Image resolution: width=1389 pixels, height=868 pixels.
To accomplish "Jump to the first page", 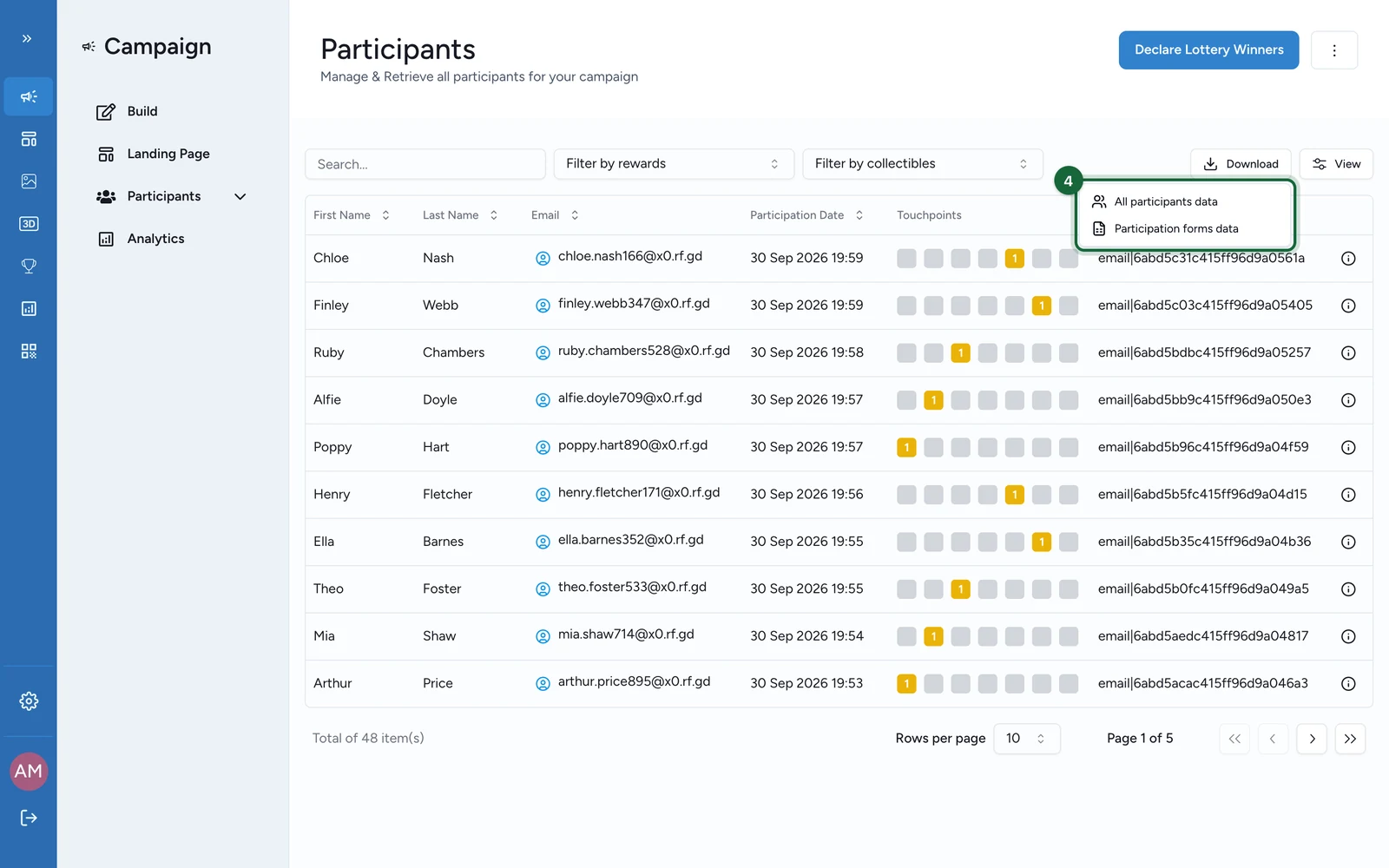I will (1234, 739).
